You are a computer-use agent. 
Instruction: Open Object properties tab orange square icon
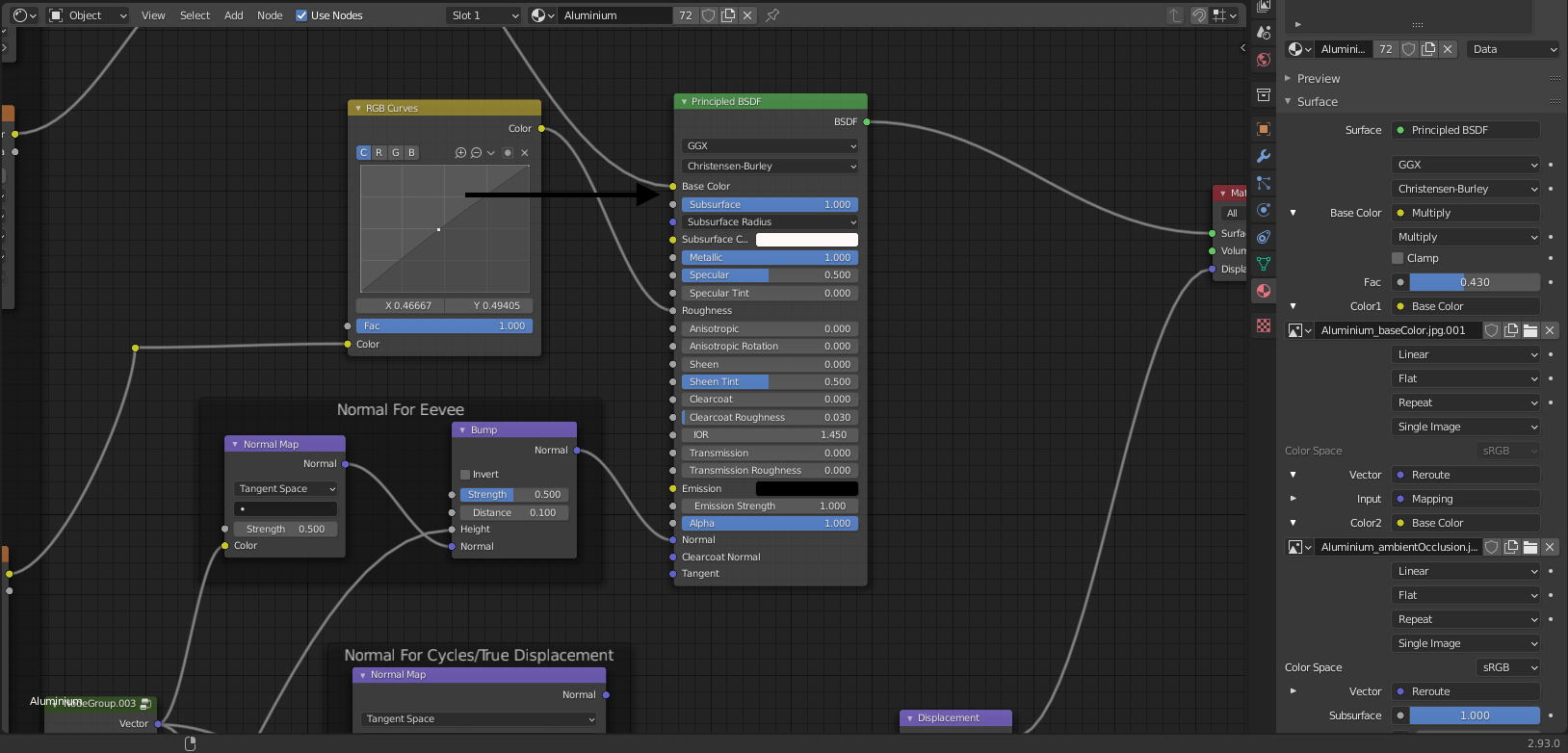click(1264, 129)
